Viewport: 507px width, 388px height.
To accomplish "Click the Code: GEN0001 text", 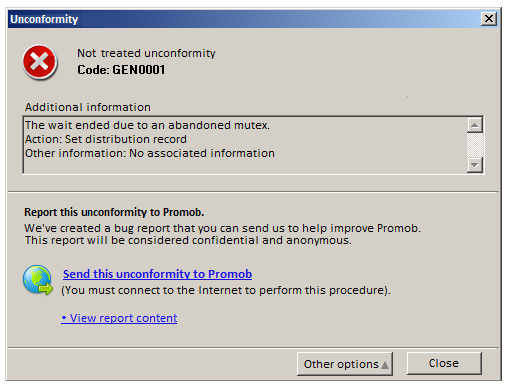I will [121, 70].
